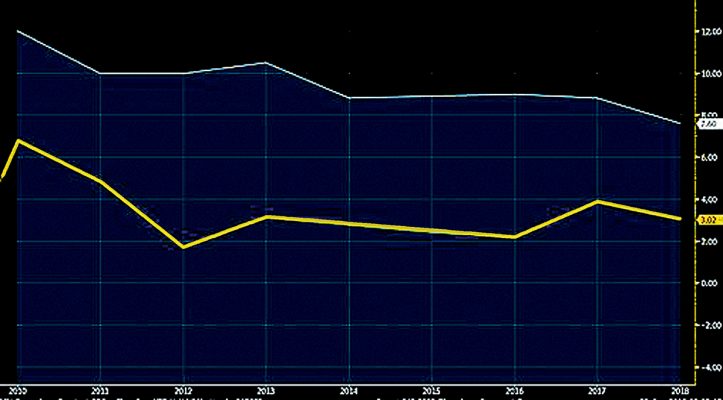Click the 2012 x-axis label

[183, 389]
